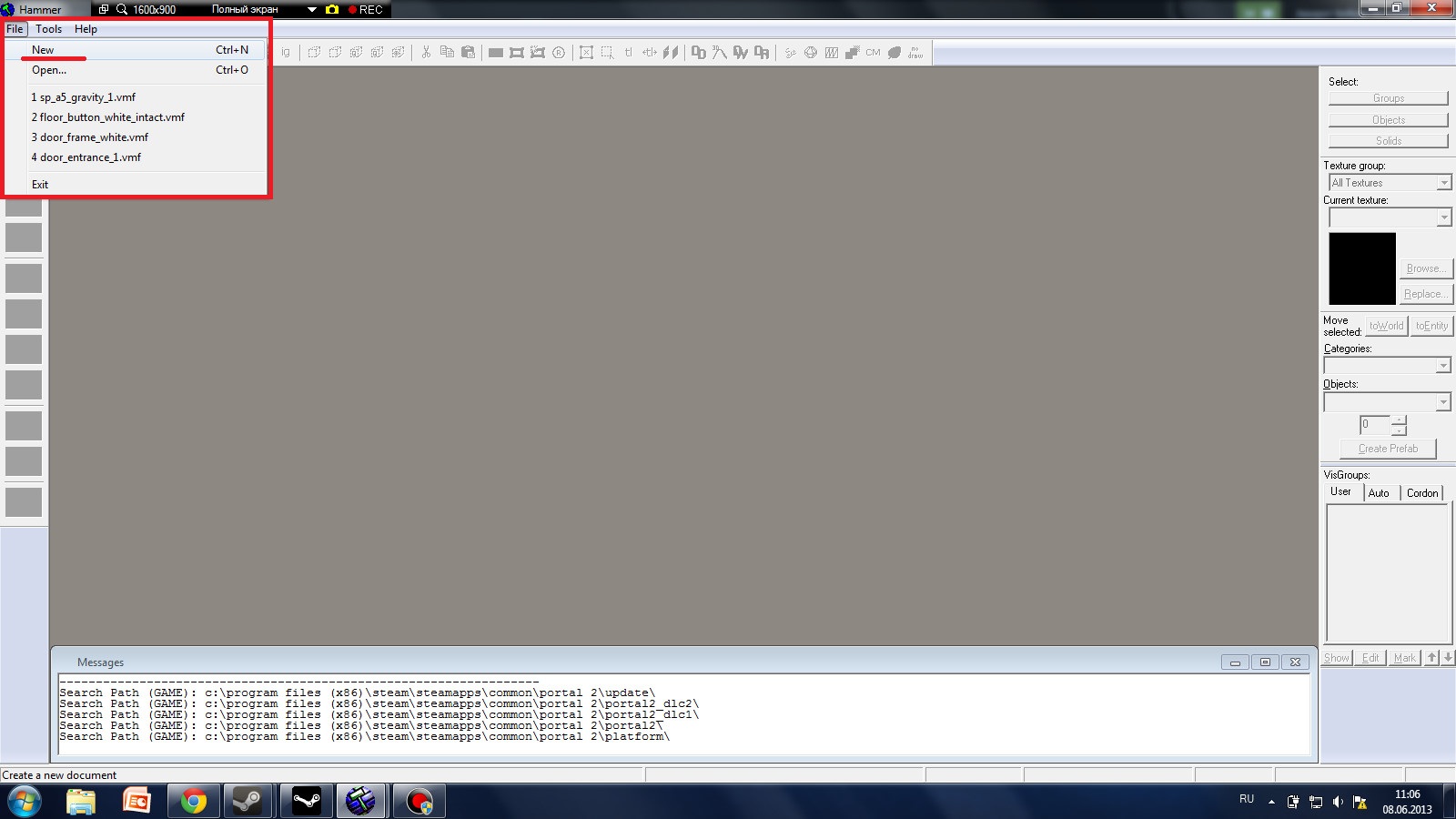This screenshot has width=1456, height=819.
Task: Click the VisGroups move down arrow
Action: pos(1447,658)
